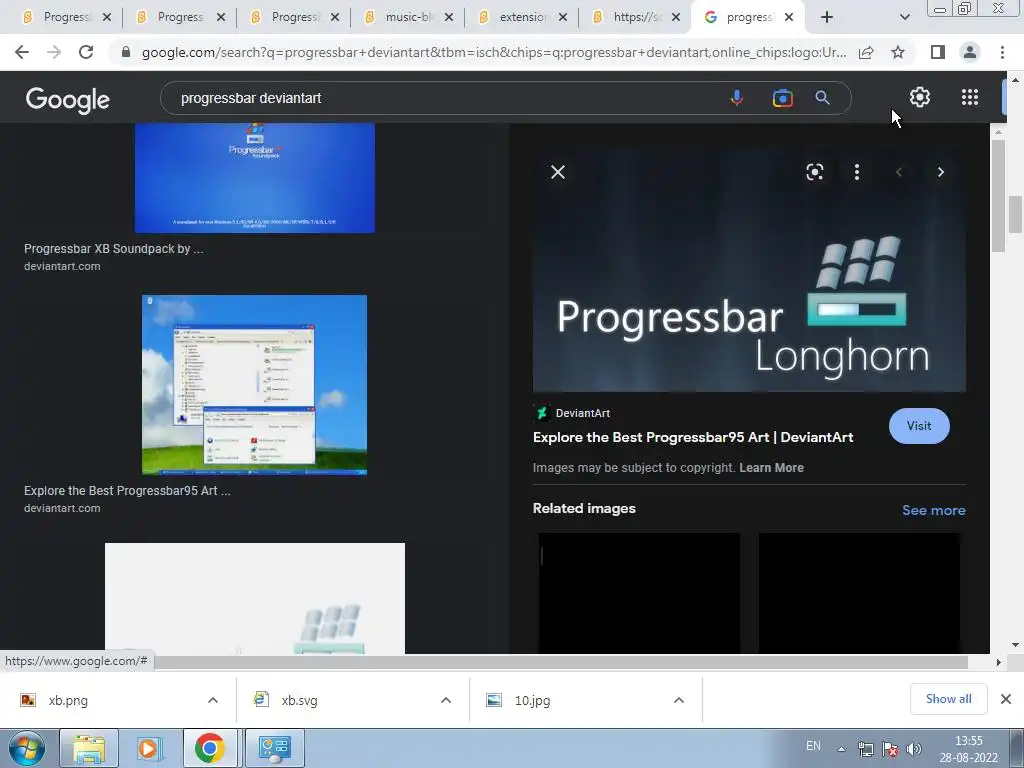This screenshot has height=768, width=1024.
Task: Close the active progress Google tab
Action: click(x=789, y=17)
